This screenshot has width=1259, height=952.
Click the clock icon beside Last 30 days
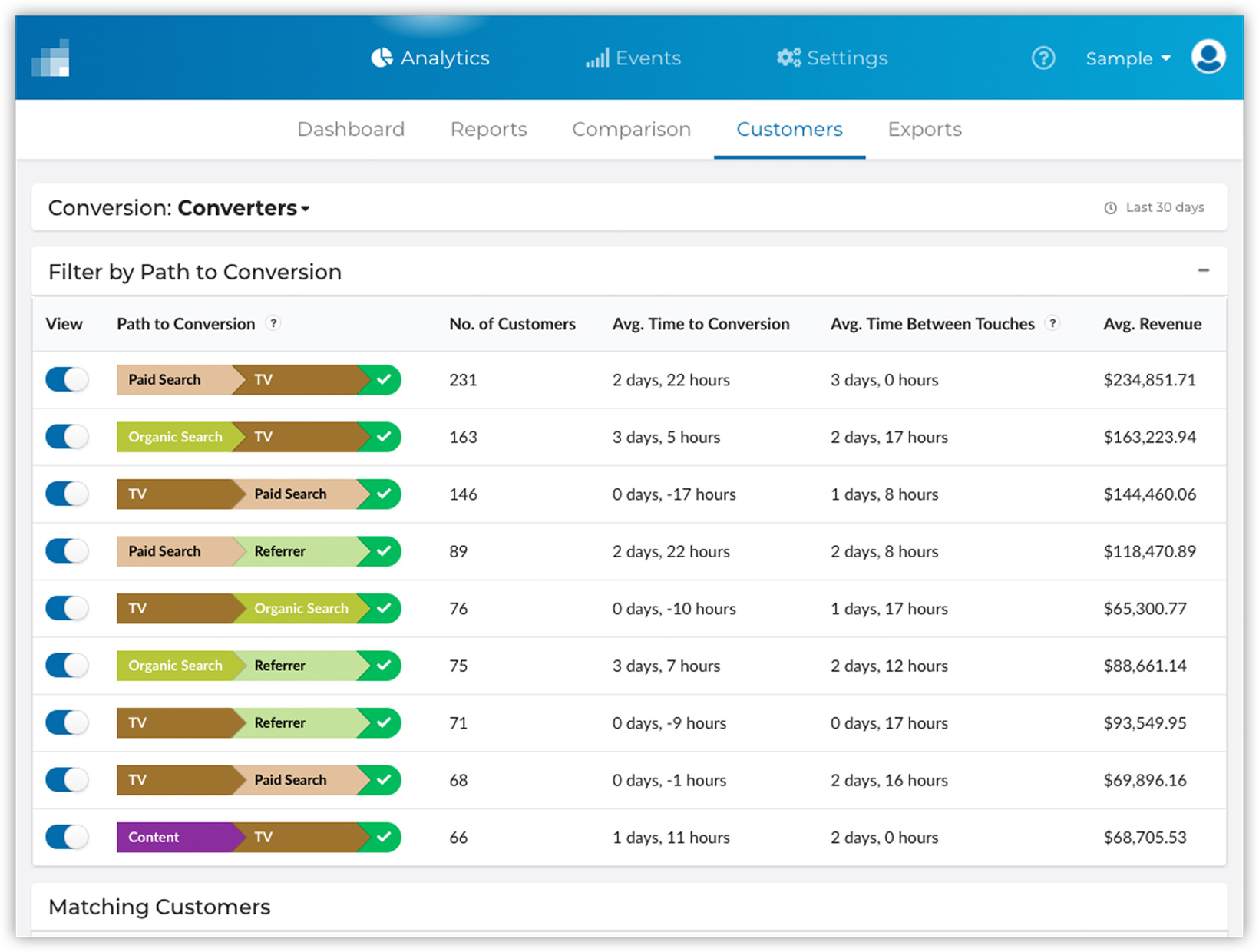coord(1110,208)
